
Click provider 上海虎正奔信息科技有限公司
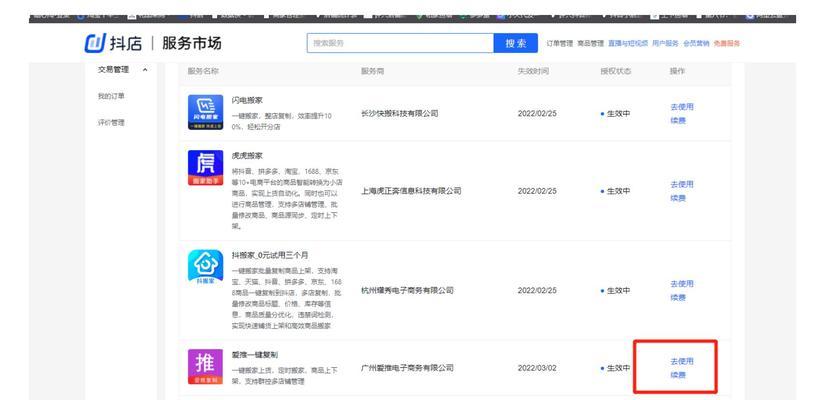(x=411, y=191)
